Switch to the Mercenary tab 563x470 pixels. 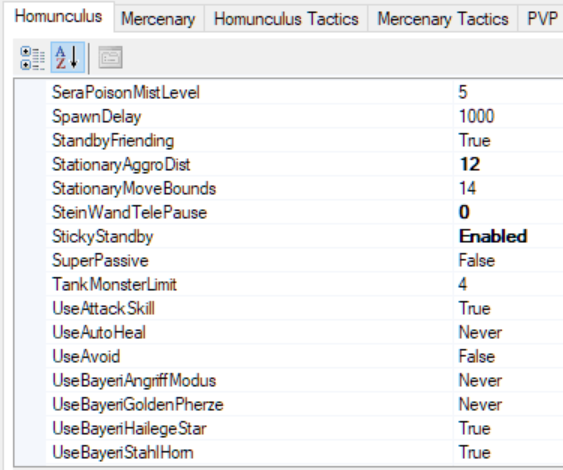click(x=158, y=19)
